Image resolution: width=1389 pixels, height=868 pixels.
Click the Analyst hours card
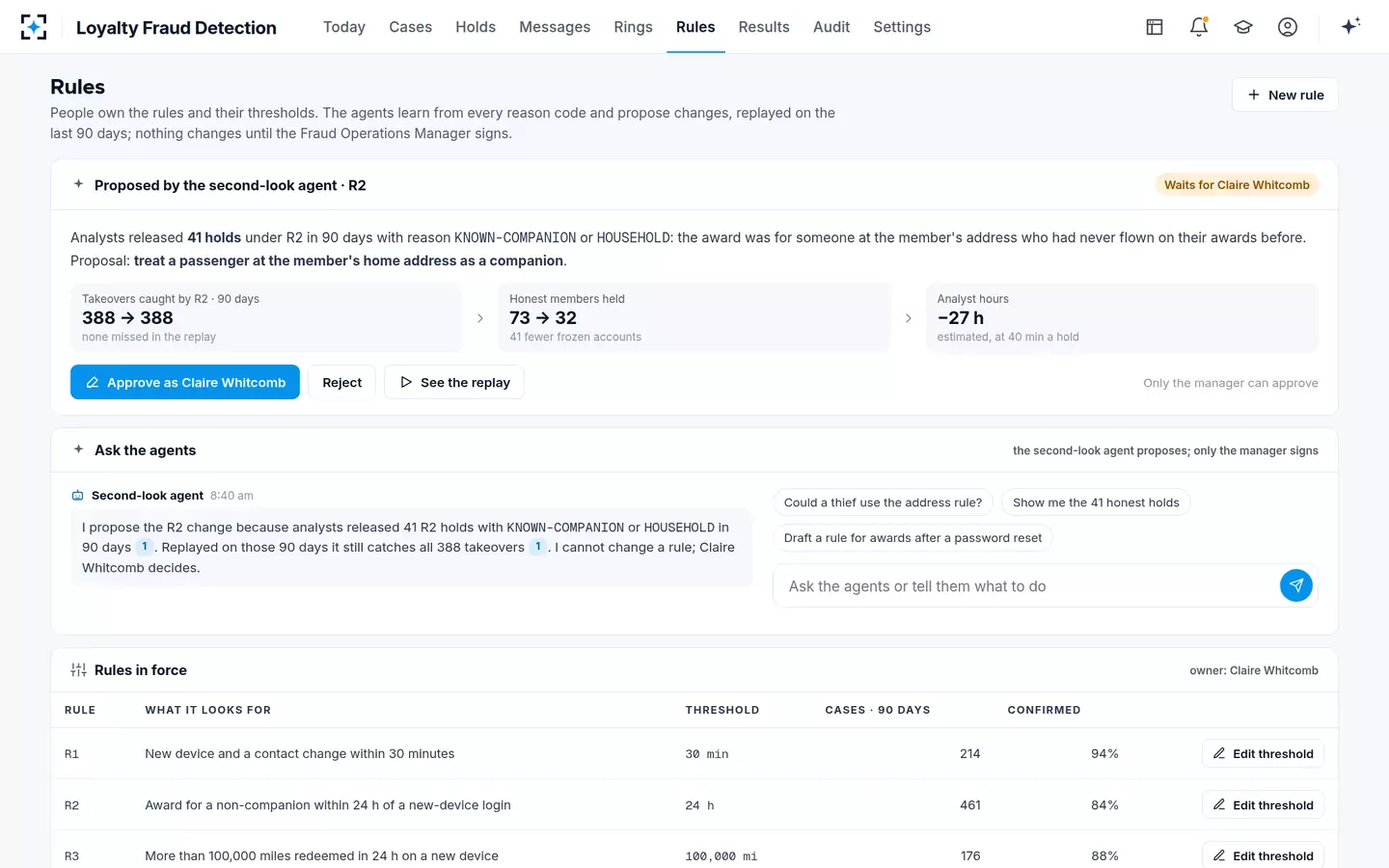click(x=1122, y=317)
